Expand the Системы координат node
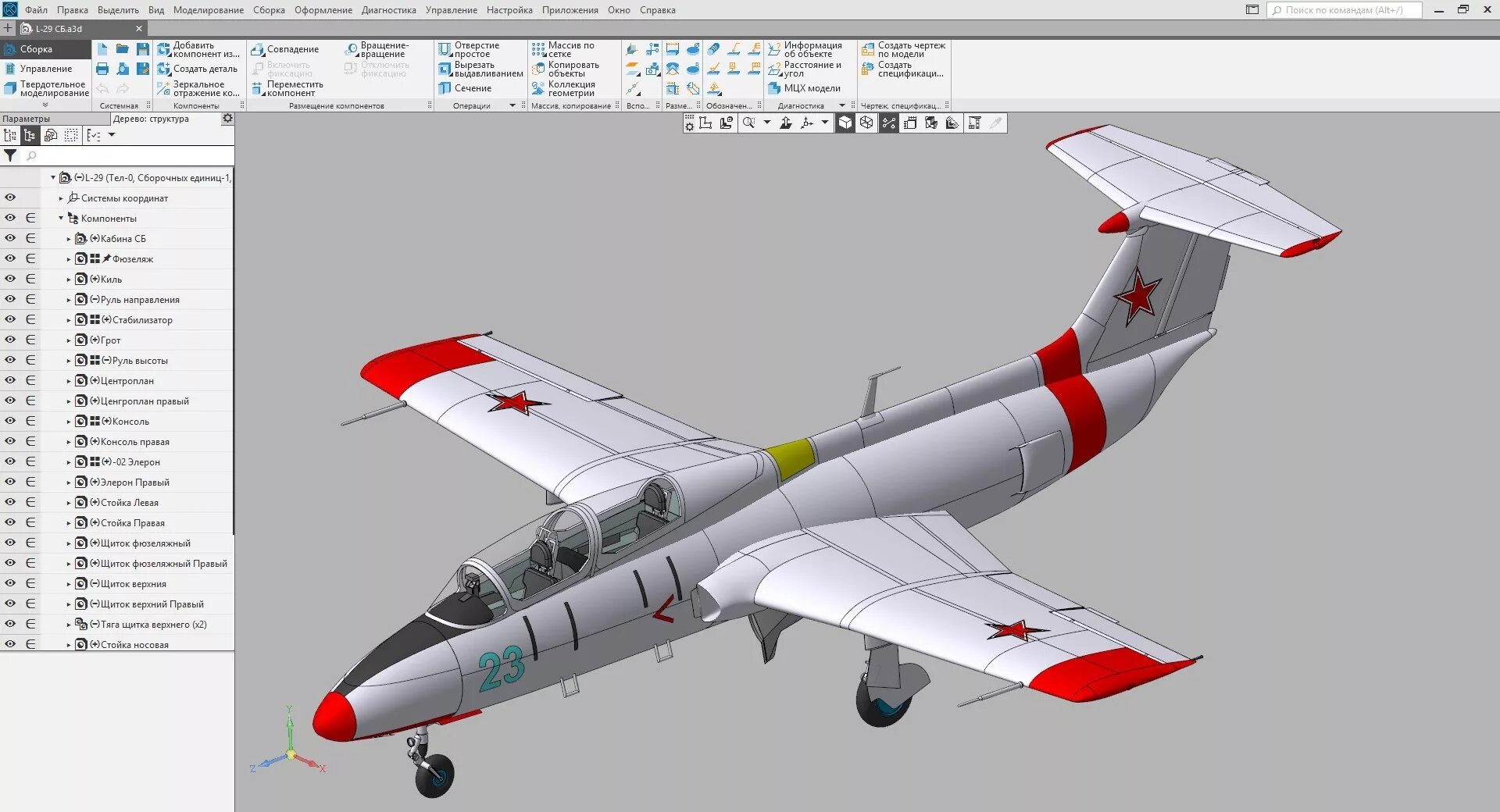This screenshot has height=812, width=1500. click(x=61, y=198)
